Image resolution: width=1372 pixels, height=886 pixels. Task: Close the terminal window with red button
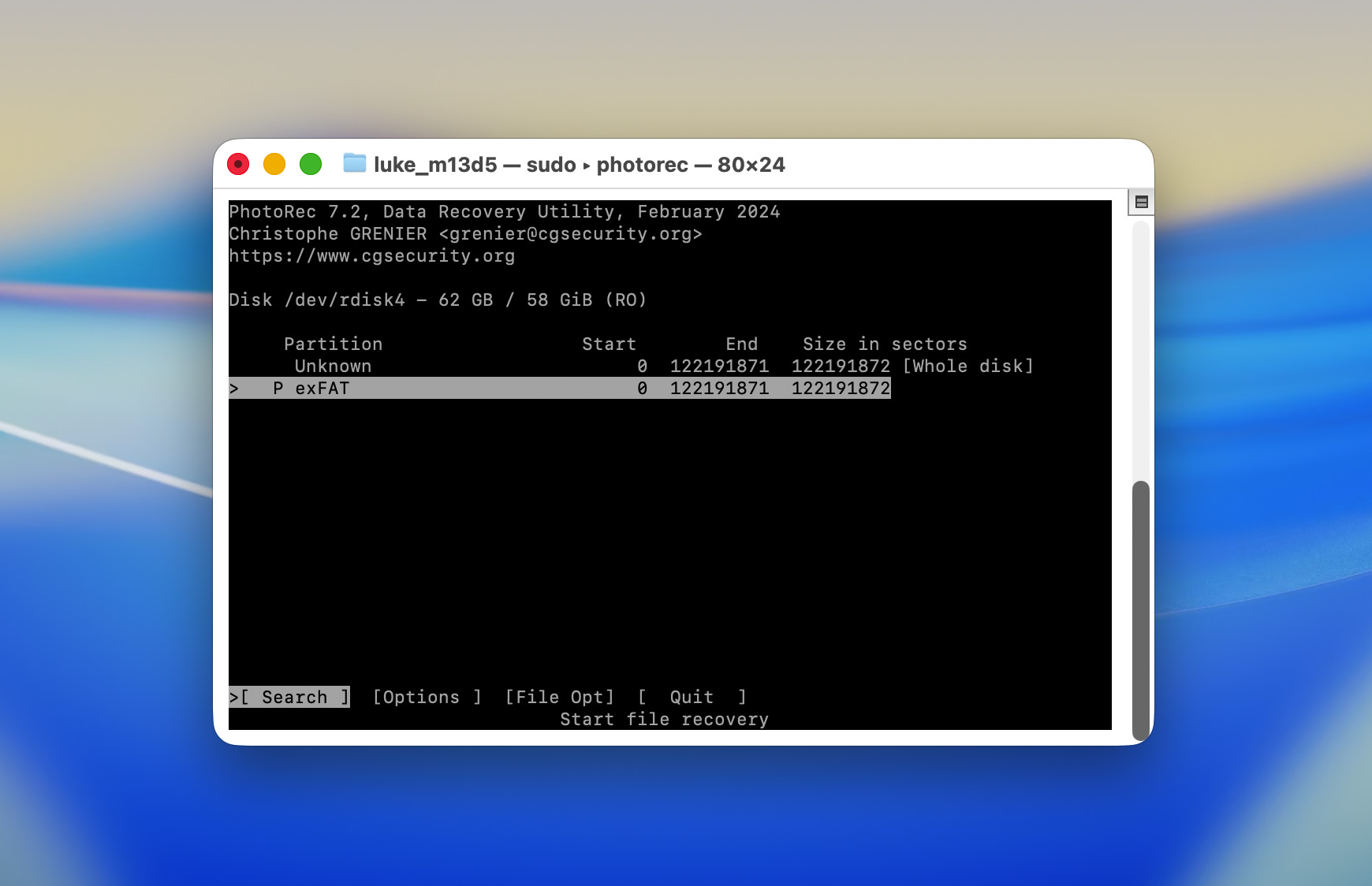[238, 164]
